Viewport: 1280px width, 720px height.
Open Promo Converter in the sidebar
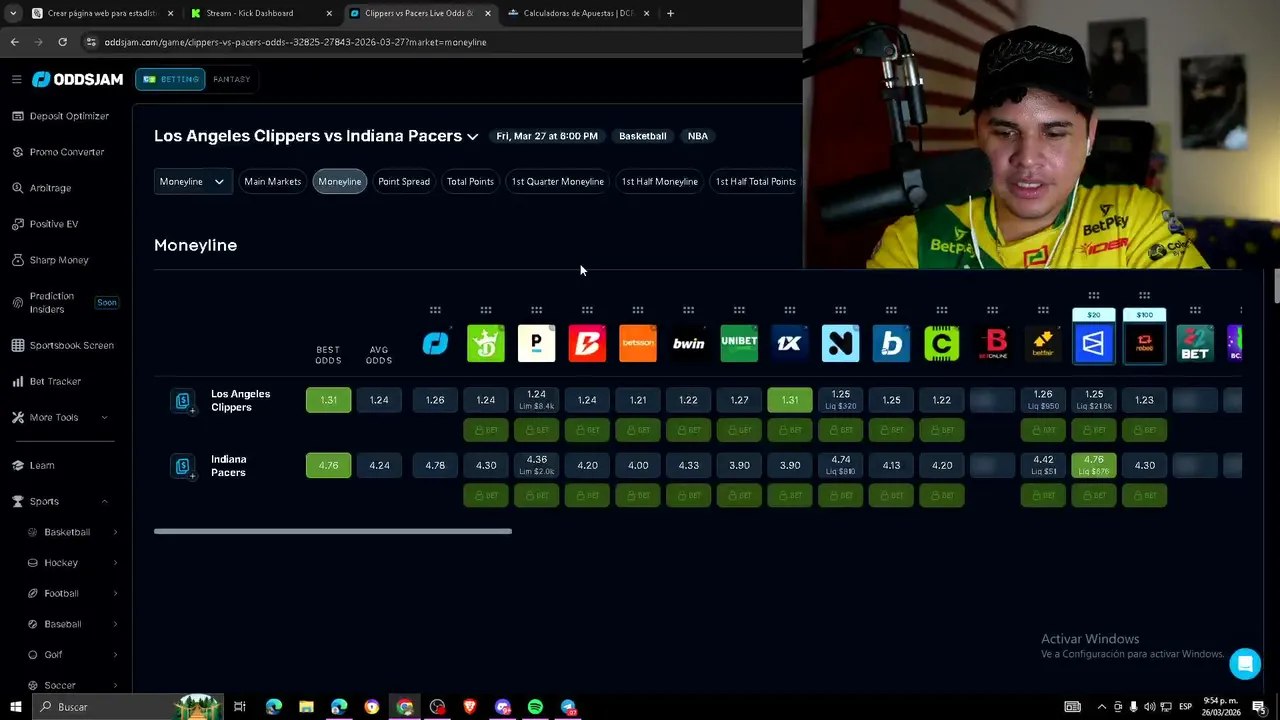(x=66, y=152)
